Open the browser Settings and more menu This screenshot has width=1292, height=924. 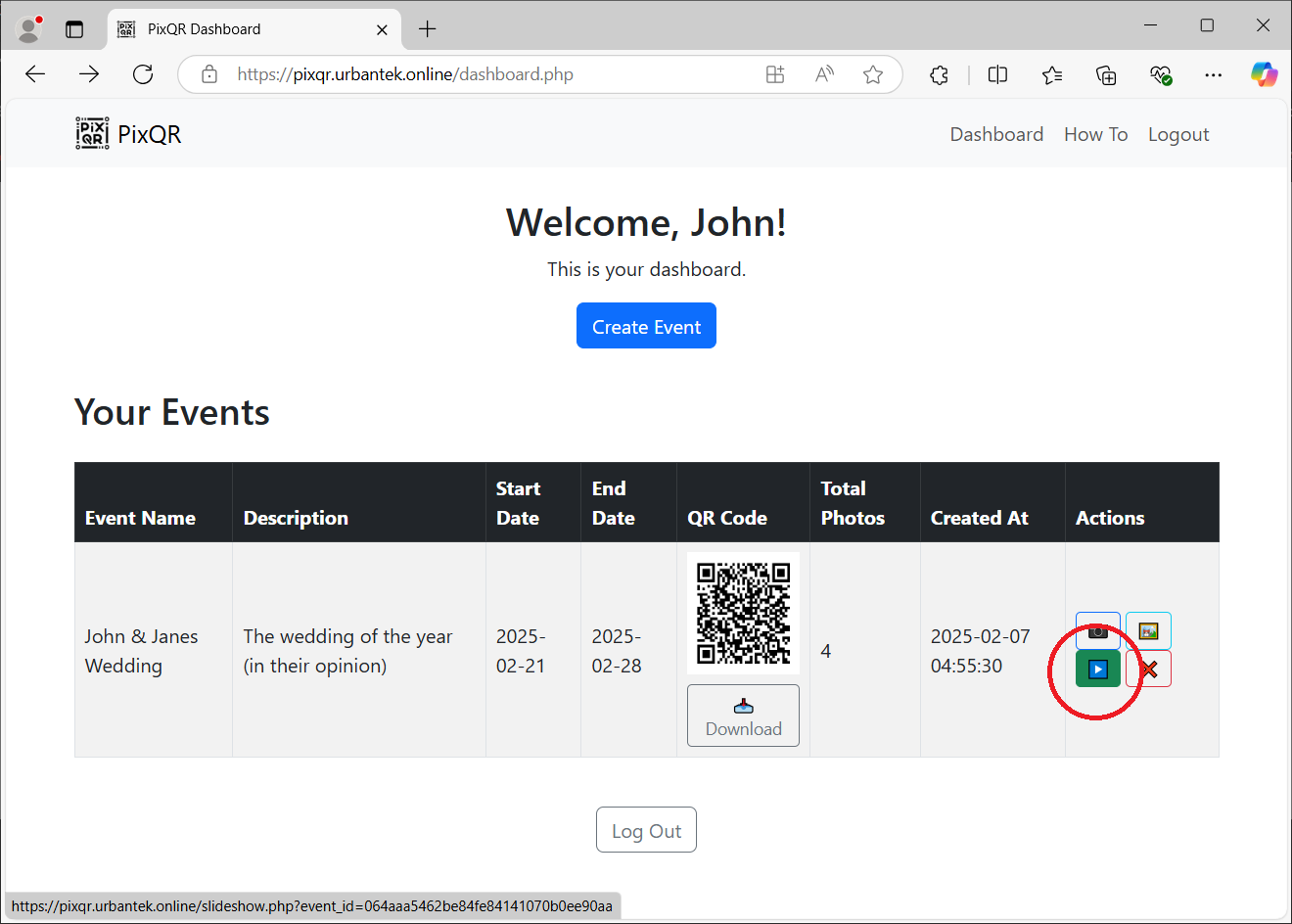coord(1213,74)
